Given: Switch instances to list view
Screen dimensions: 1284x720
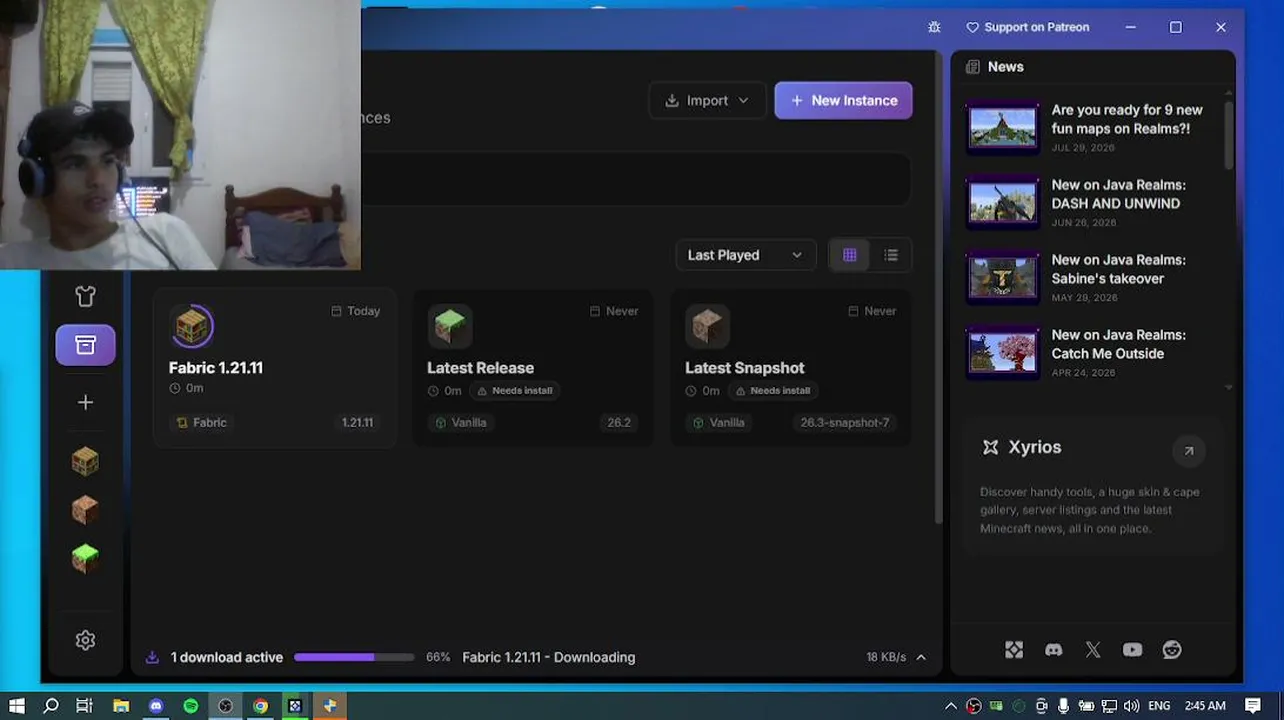Looking at the screenshot, I should tap(891, 255).
